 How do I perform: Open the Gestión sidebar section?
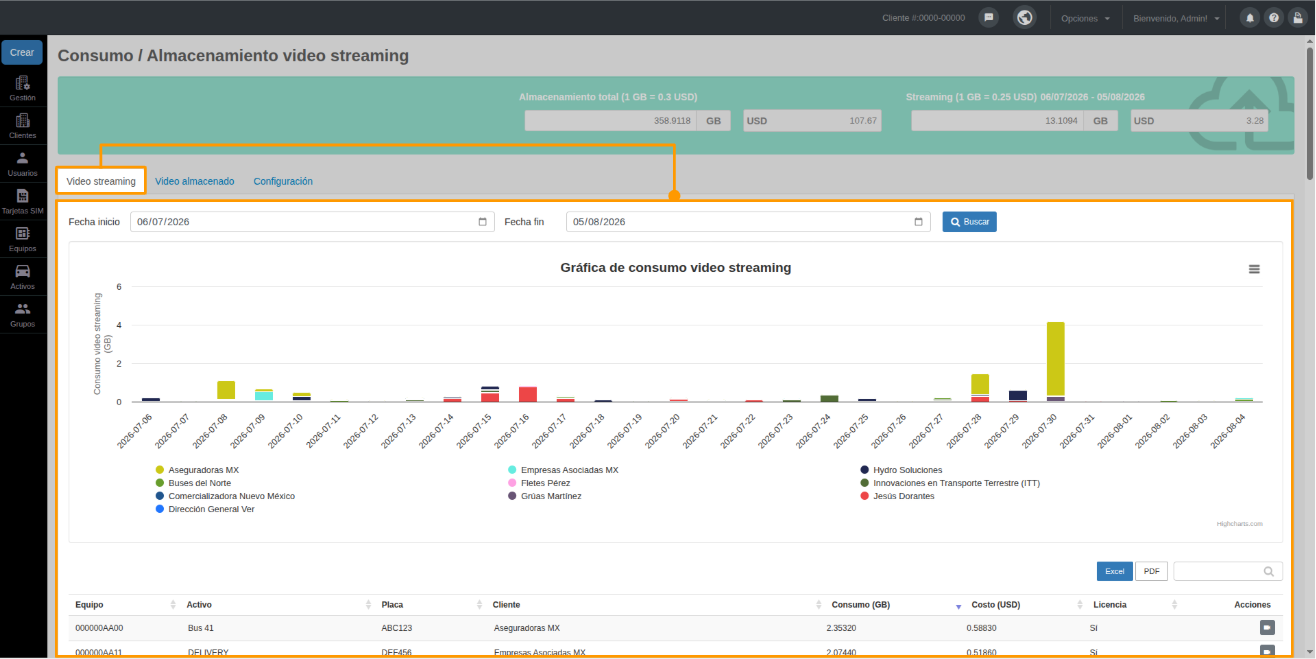(22, 88)
